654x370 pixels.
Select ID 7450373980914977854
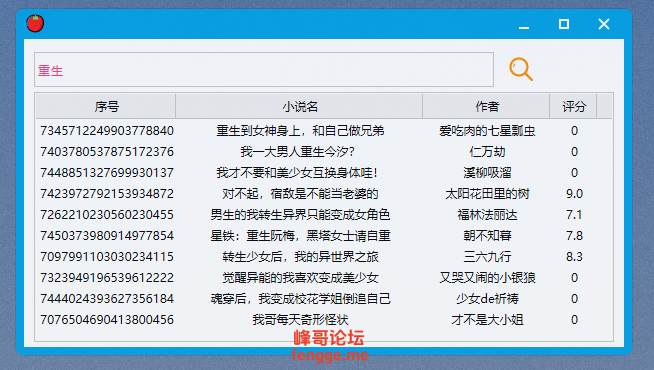point(107,236)
